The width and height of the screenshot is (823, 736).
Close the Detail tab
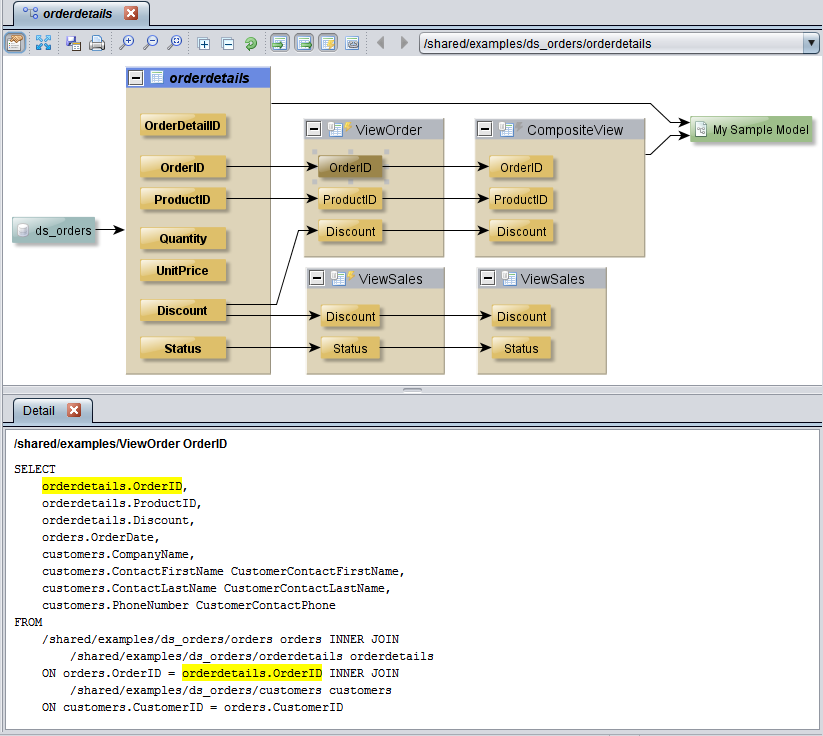[74, 411]
